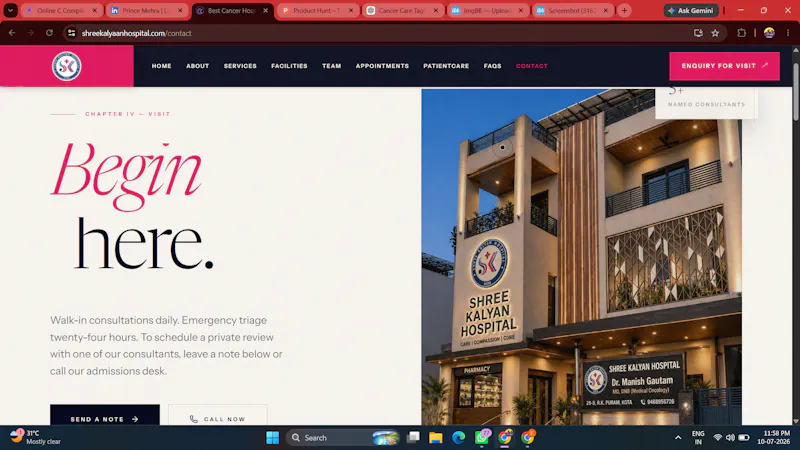Open the CONTACT nav item
This screenshot has width=800, height=450.
(x=532, y=66)
